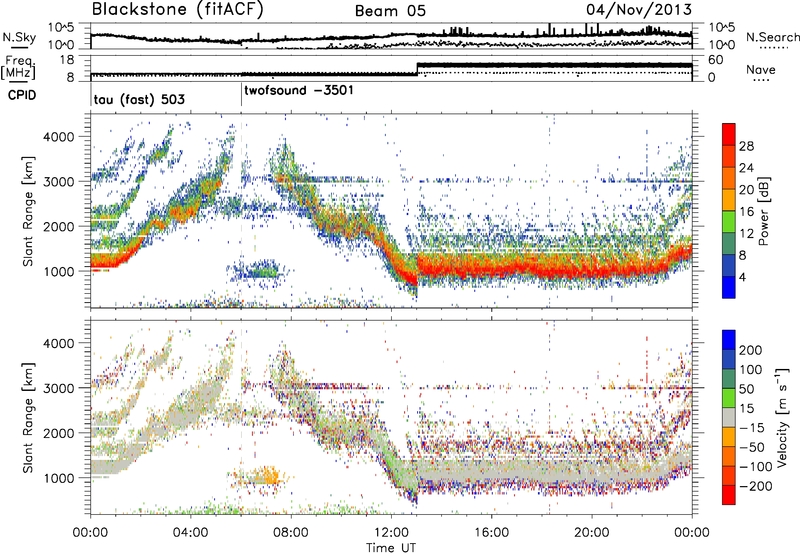The image size is (800, 554).
Task: Click the 'Beam 05' label
Action: pyautogui.click(x=390, y=11)
